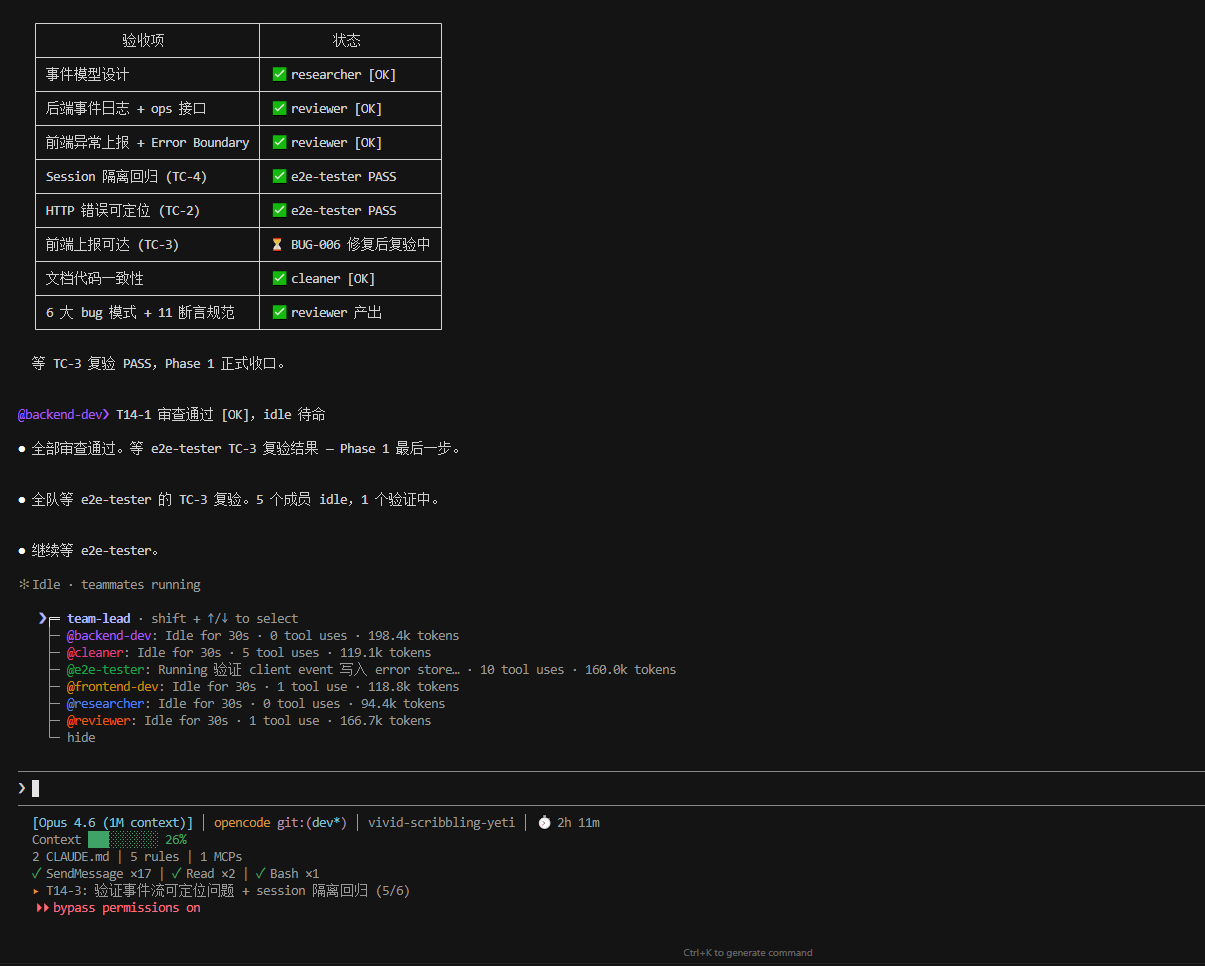Image resolution: width=1205 pixels, height=966 pixels.
Task: Click the prompt chevron at input line
Action: 22,788
